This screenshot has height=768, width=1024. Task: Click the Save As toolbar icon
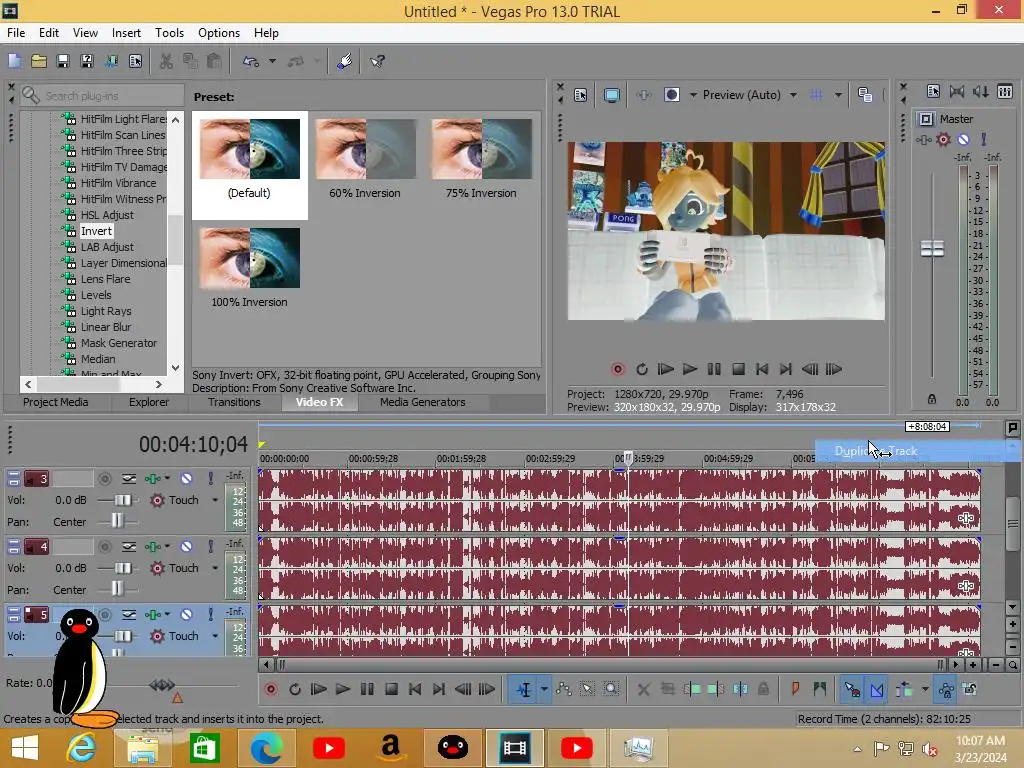point(87,61)
